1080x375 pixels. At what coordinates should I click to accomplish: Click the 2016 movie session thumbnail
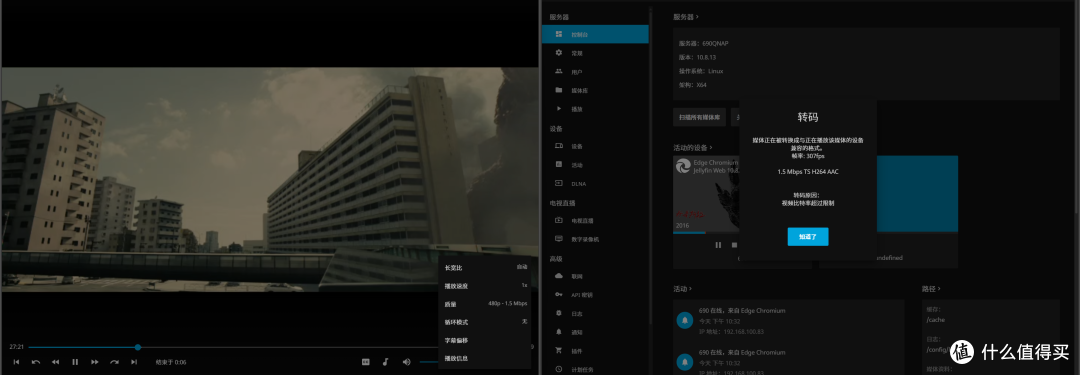click(706, 194)
